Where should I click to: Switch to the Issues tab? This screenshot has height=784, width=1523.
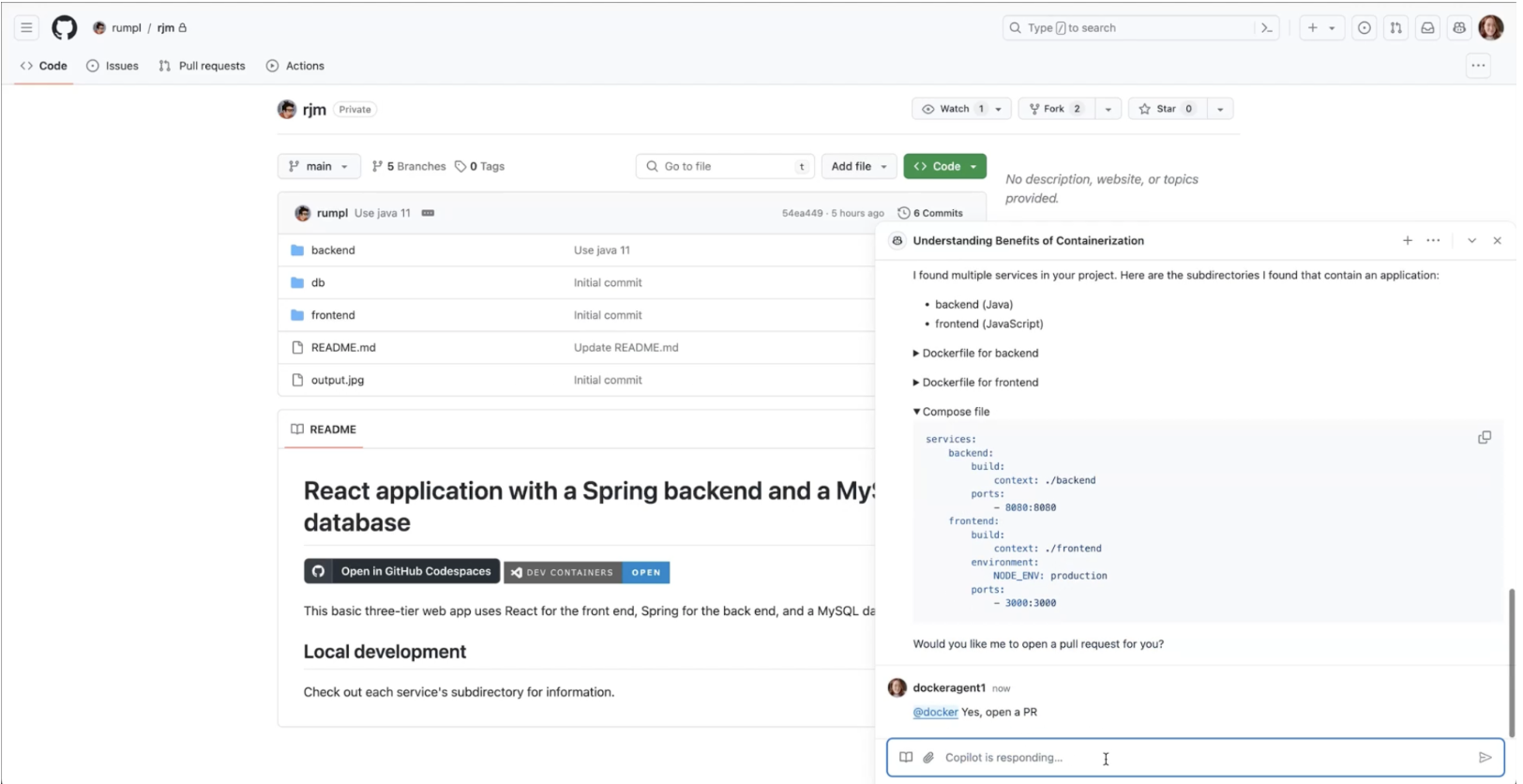click(x=113, y=66)
